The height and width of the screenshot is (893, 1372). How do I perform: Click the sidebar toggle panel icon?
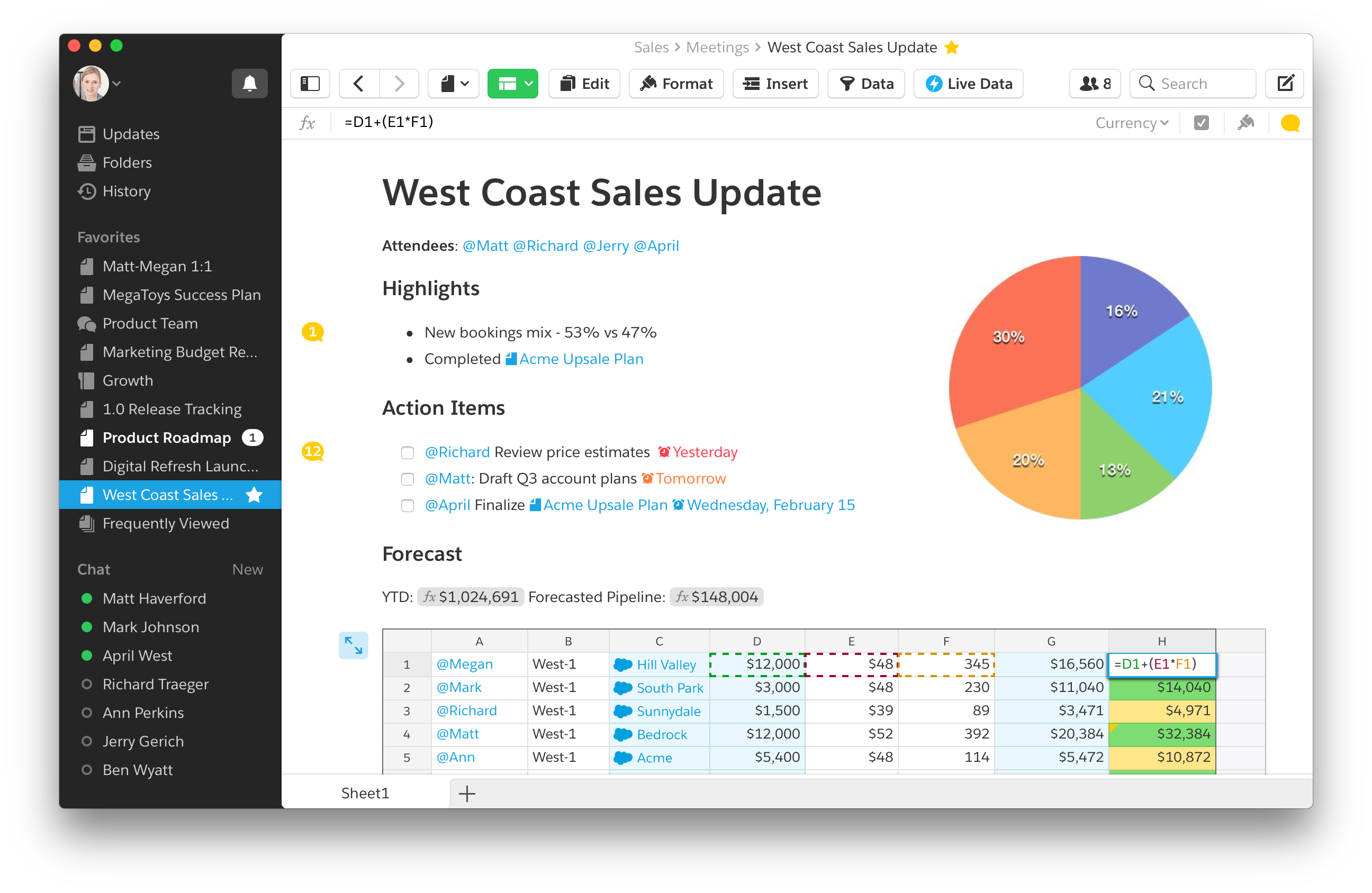point(310,84)
